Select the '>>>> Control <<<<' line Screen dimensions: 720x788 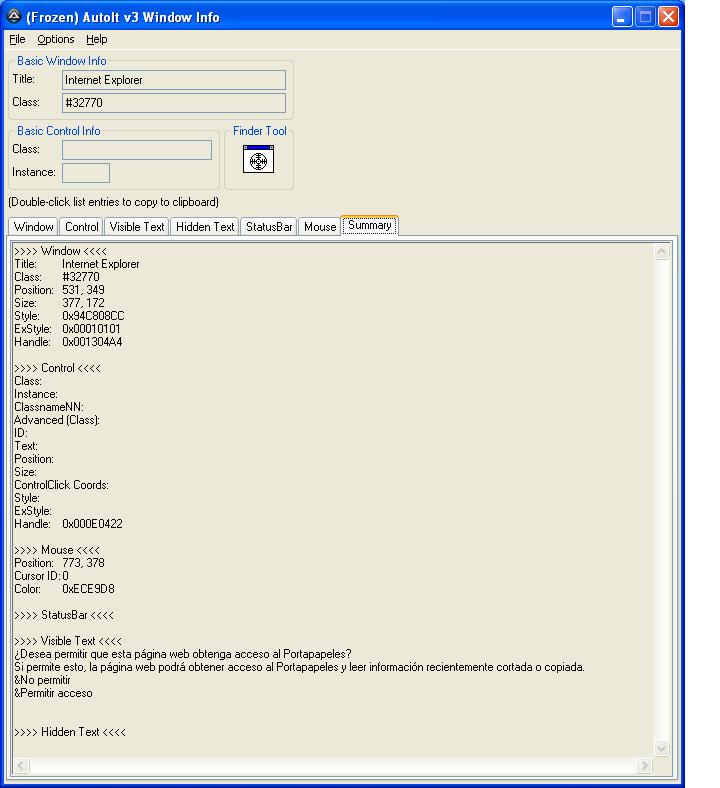coord(57,368)
